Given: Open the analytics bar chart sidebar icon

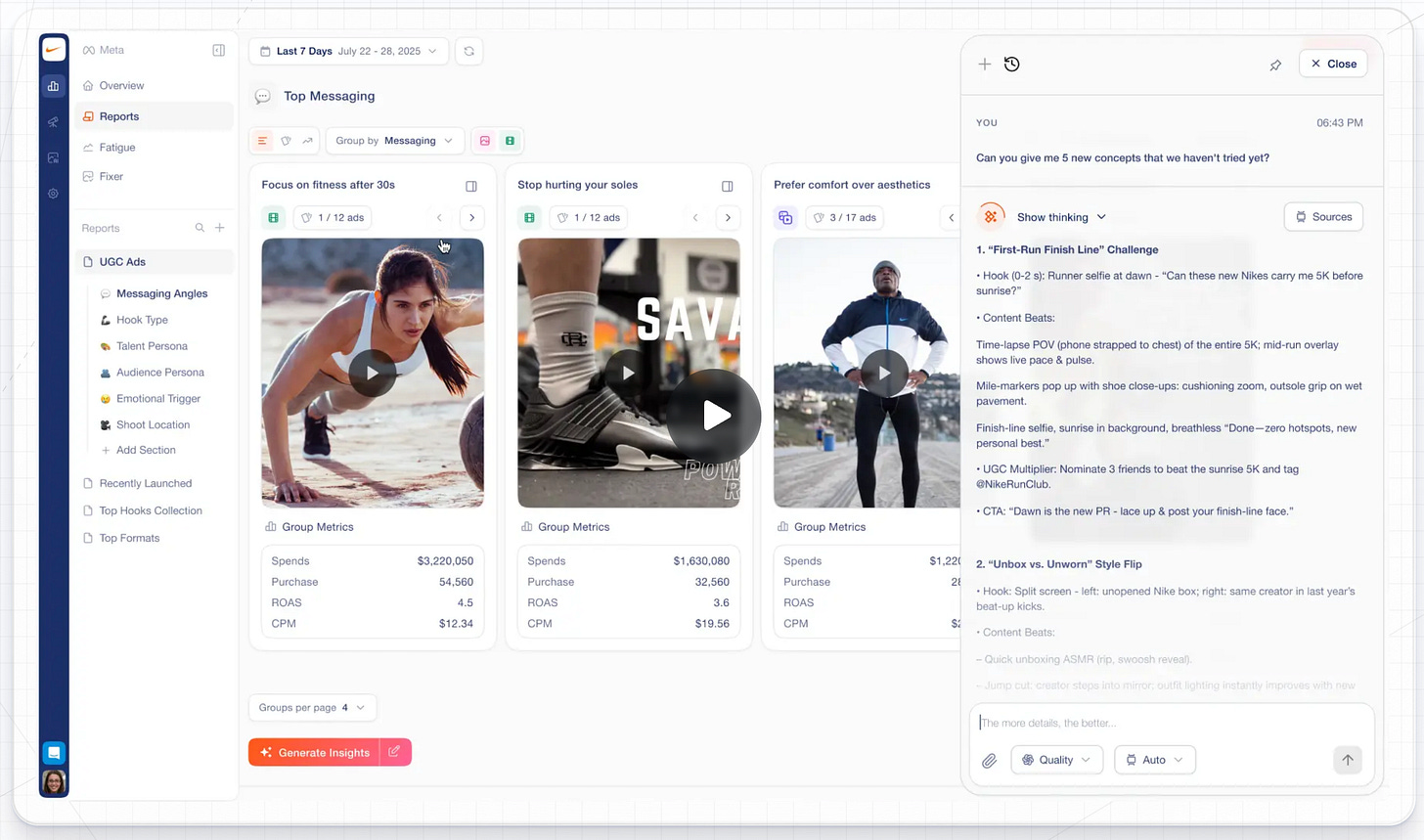Looking at the screenshot, I should click(54, 86).
